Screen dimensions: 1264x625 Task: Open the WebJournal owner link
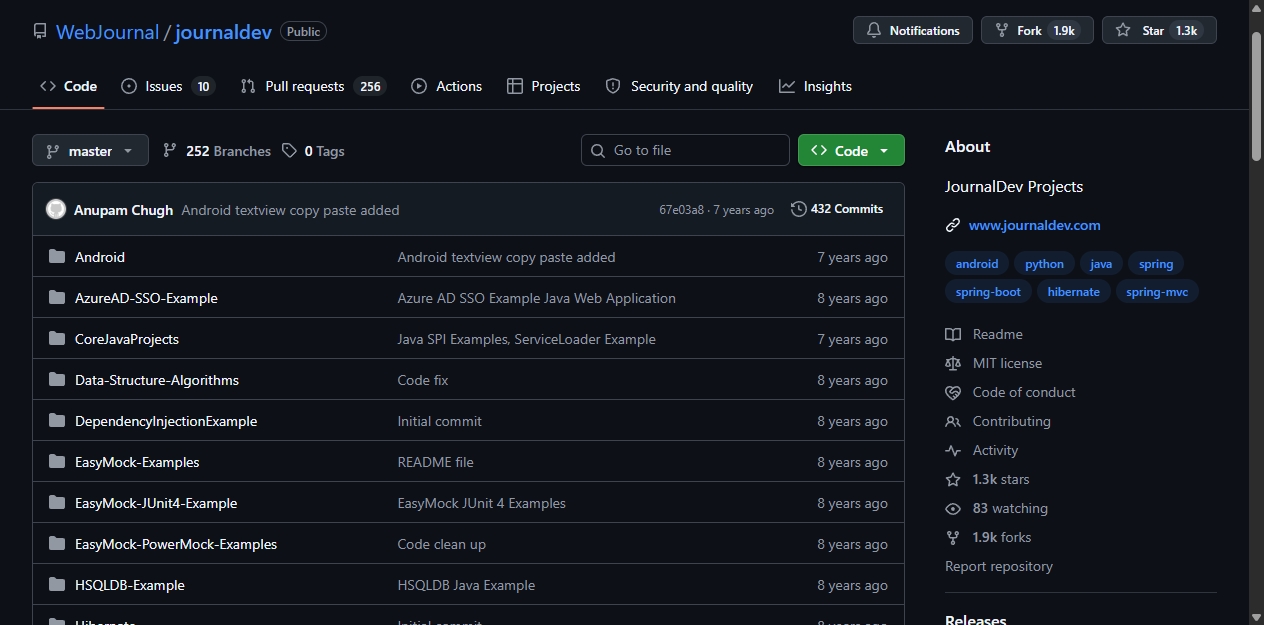107,31
